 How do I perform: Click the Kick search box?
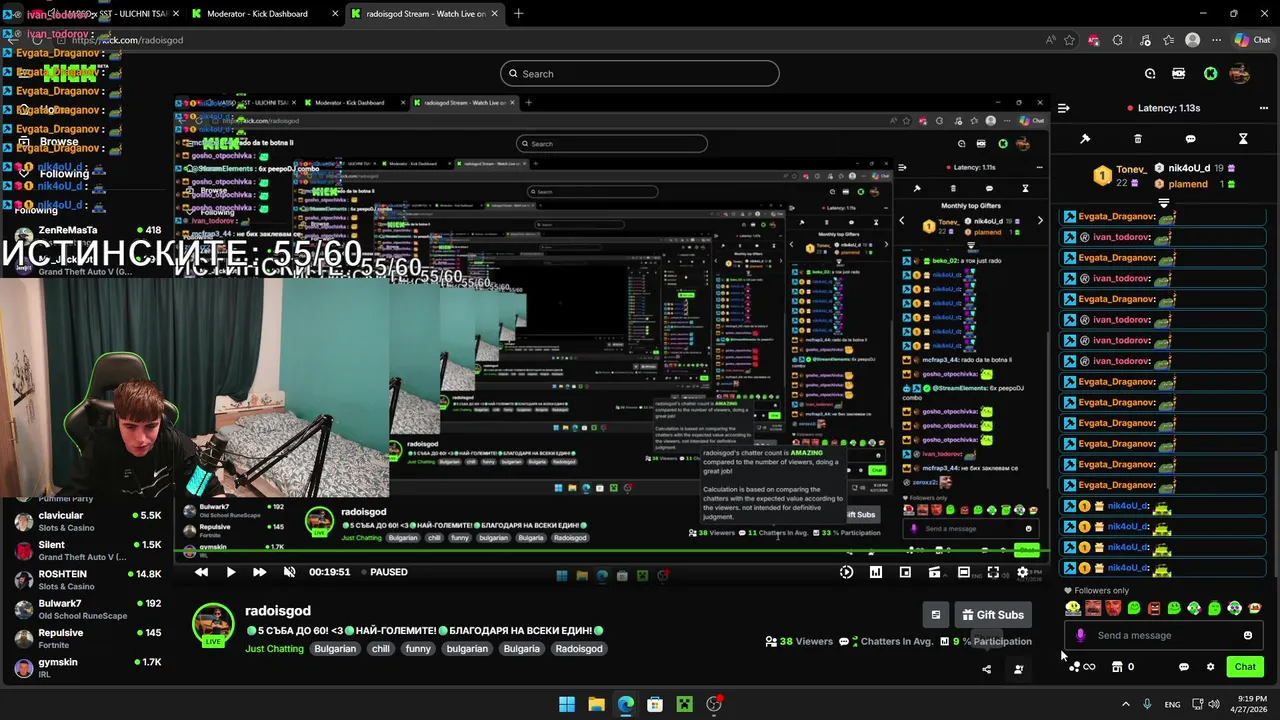pyautogui.click(x=640, y=73)
